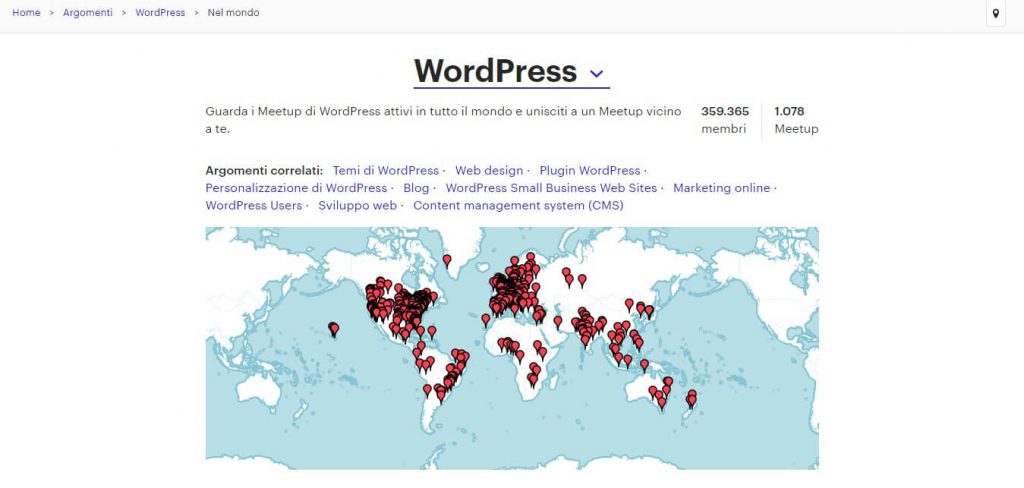Open the Blog related topic

pyautogui.click(x=416, y=188)
